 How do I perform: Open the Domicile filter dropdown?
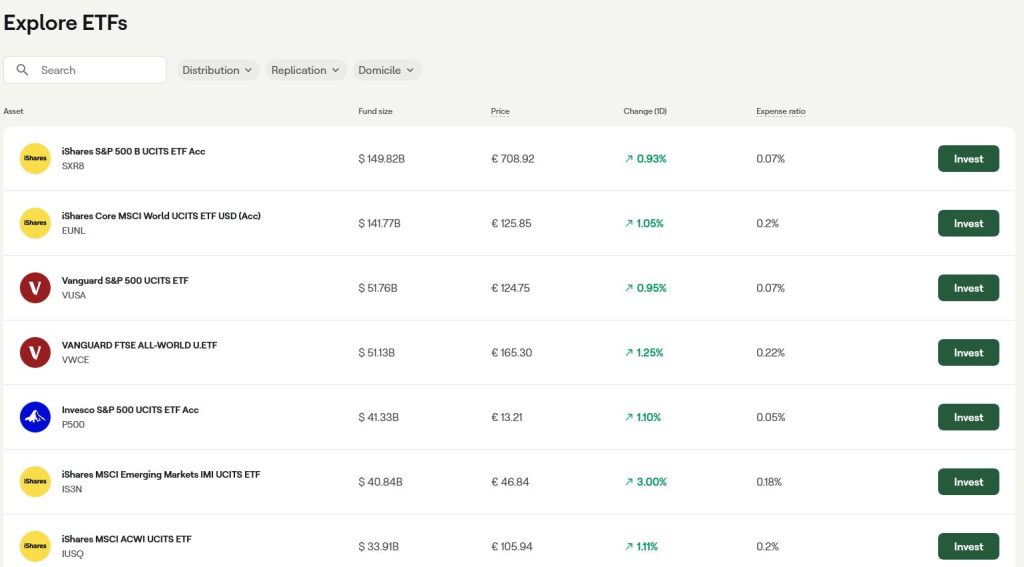[x=387, y=70]
